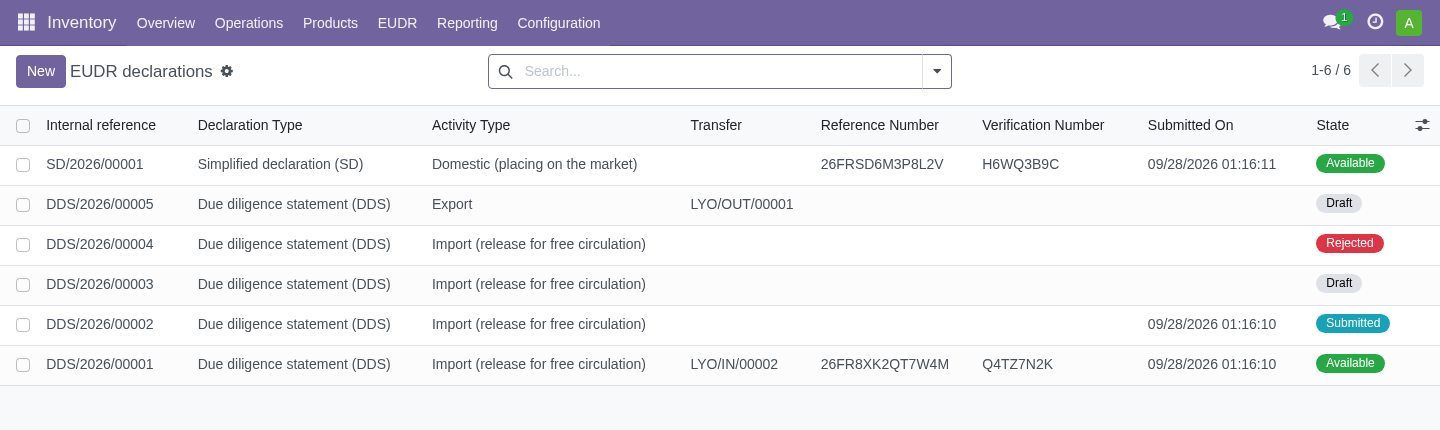
Task: Click transfer LYO/IN/00002
Action: point(734,364)
